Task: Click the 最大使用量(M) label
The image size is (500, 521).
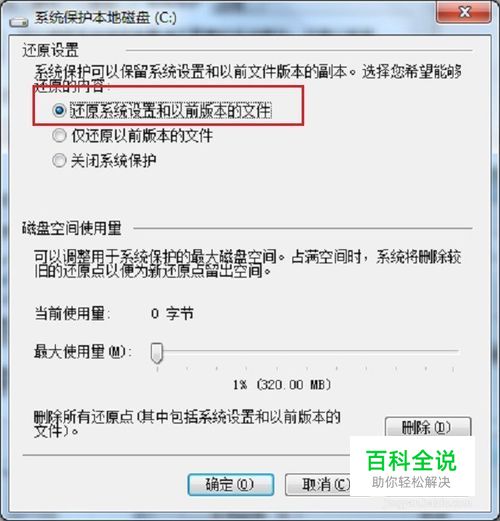Action: tap(83, 352)
